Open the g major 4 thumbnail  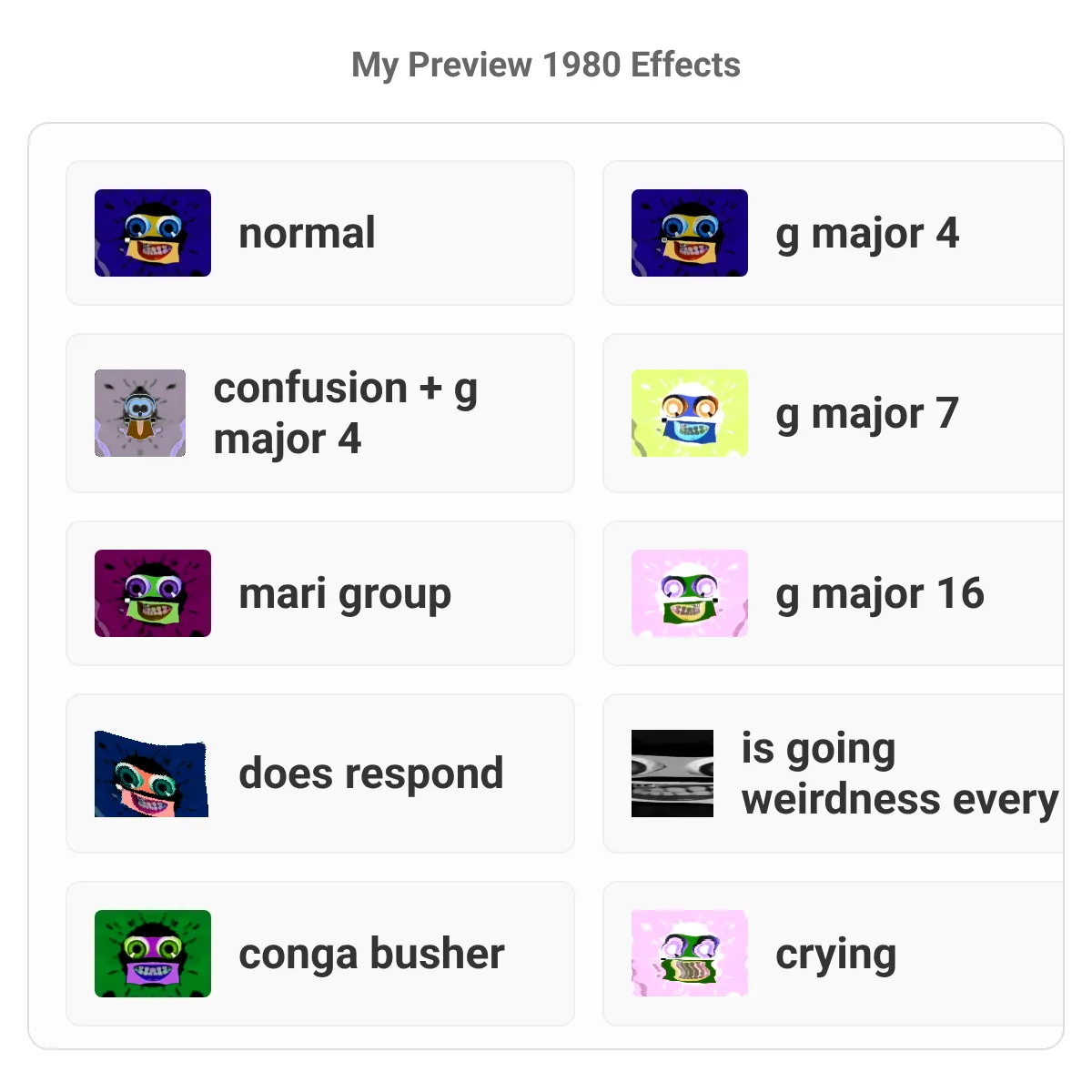(x=690, y=233)
